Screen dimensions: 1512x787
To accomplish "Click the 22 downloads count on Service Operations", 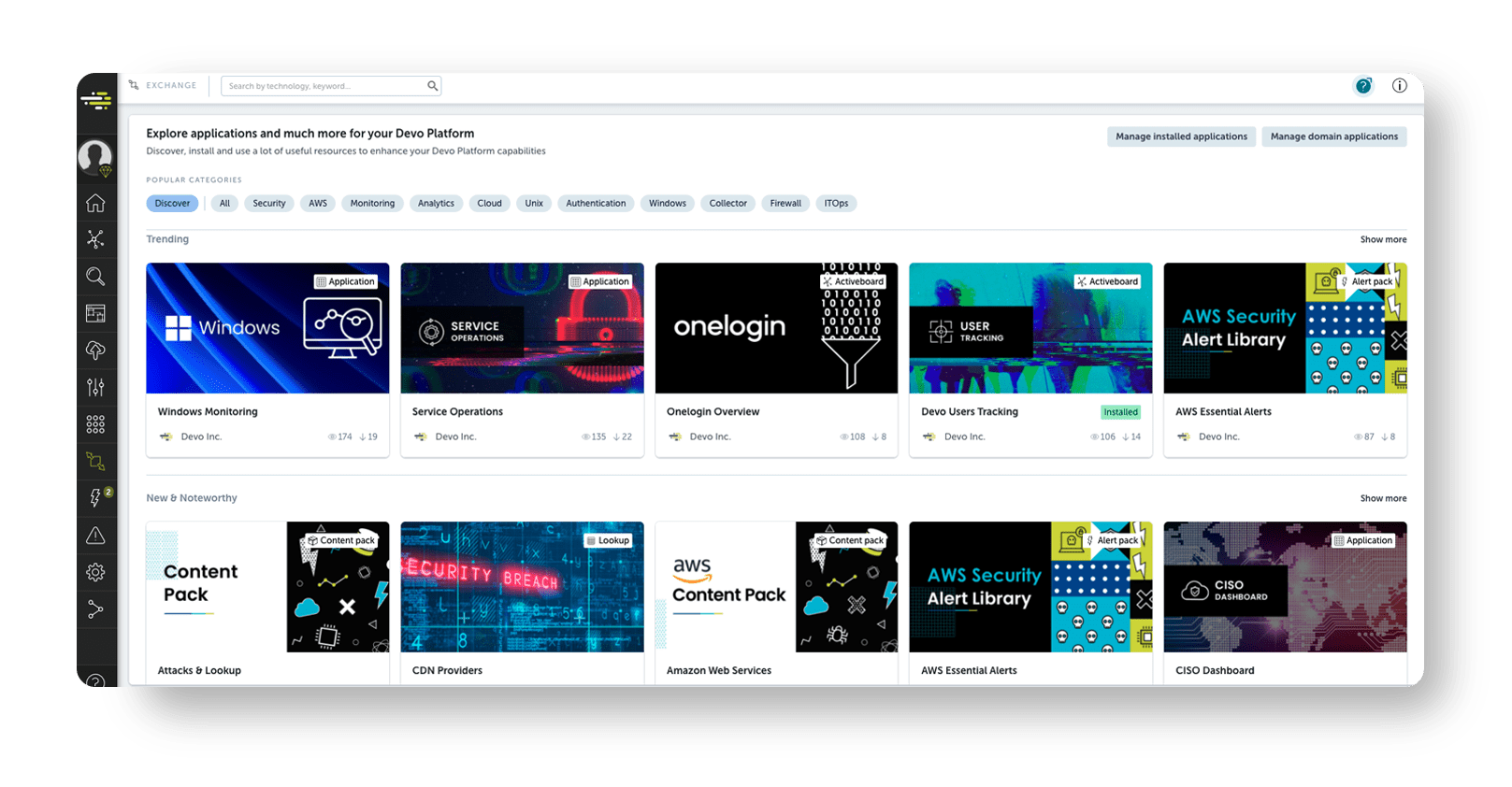I will pos(623,437).
